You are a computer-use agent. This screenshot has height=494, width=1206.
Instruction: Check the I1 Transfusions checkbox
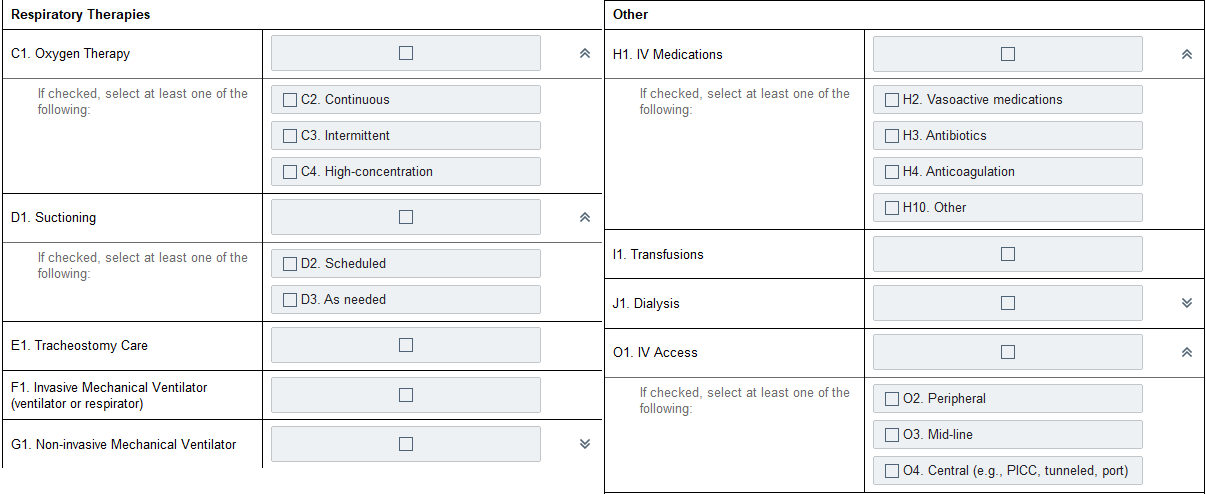coord(1008,254)
